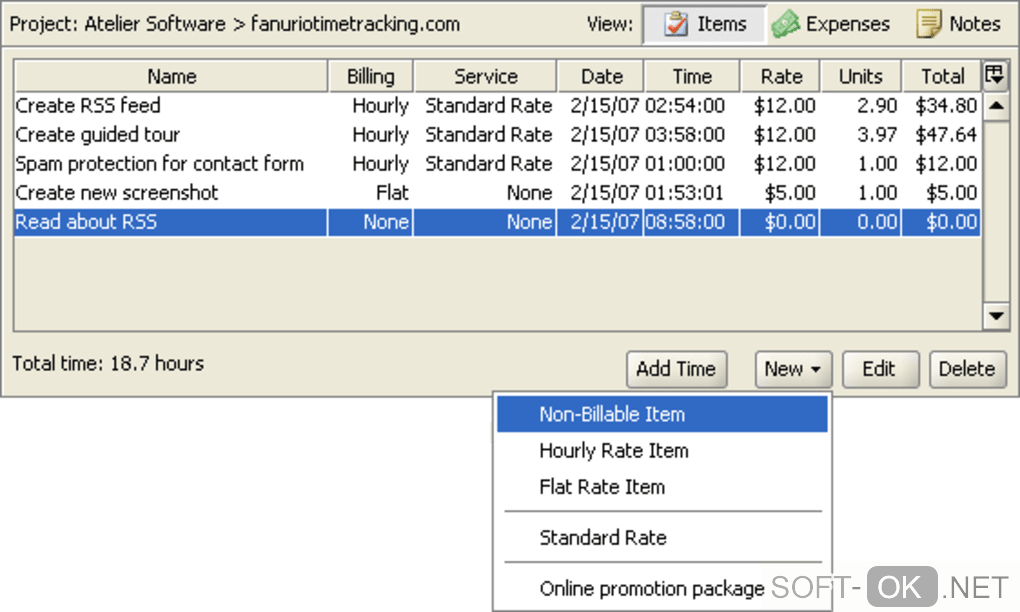Sort items by Total column header

pos(942,76)
